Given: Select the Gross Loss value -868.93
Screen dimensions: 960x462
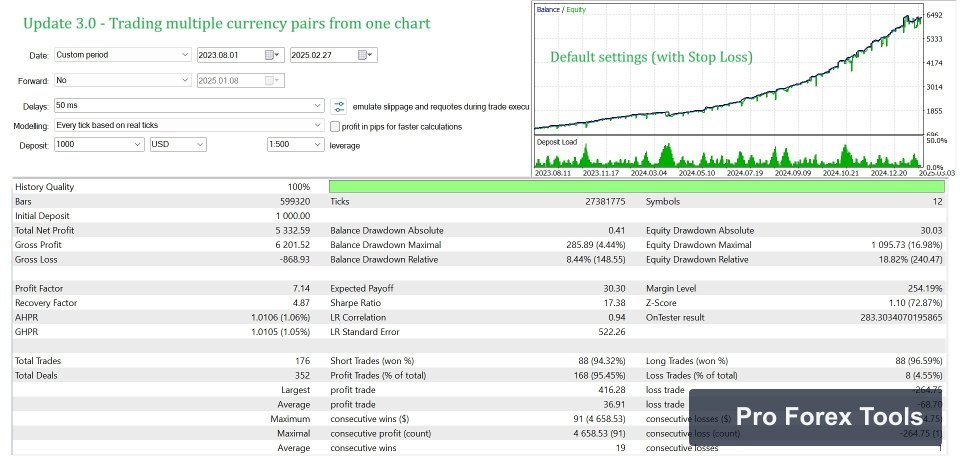Looking at the screenshot, I should (x=296, y=259).
